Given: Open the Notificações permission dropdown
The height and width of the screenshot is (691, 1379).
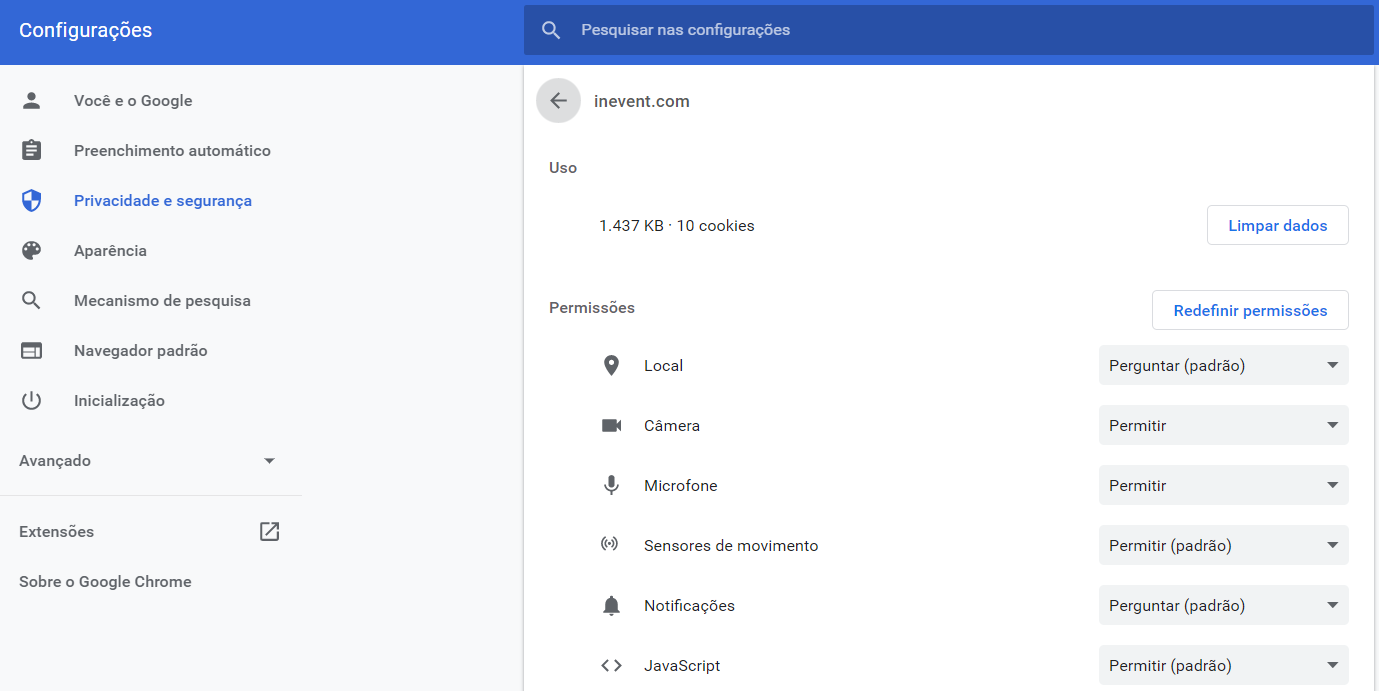Looking at the screenshot, I should tap(1223, 606).
